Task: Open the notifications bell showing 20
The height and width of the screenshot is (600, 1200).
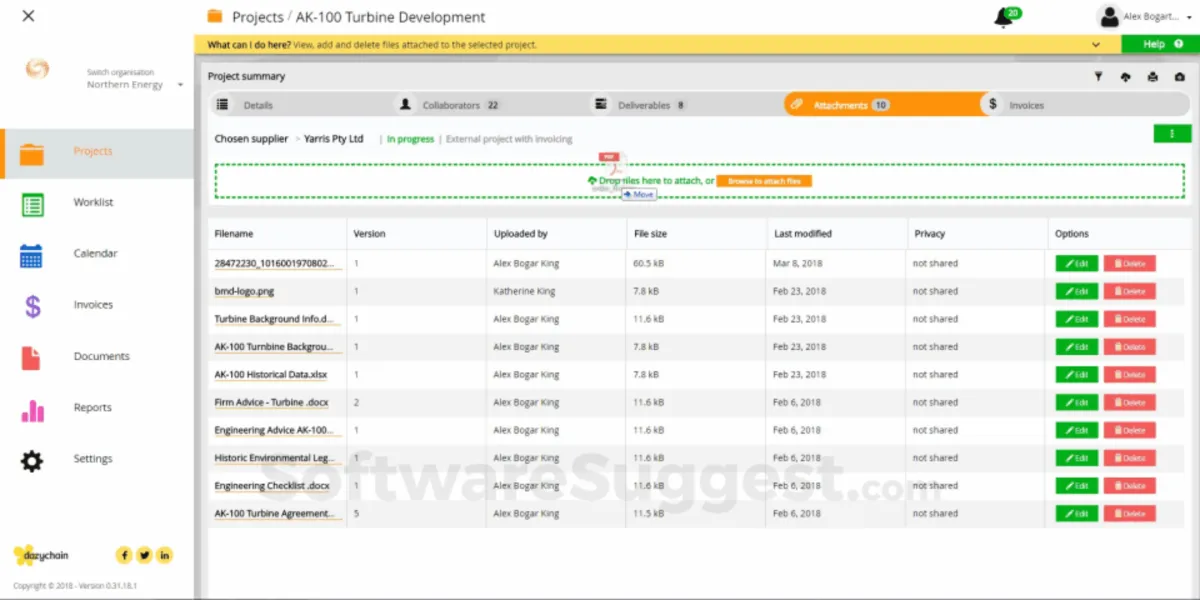Action: 1005,17
